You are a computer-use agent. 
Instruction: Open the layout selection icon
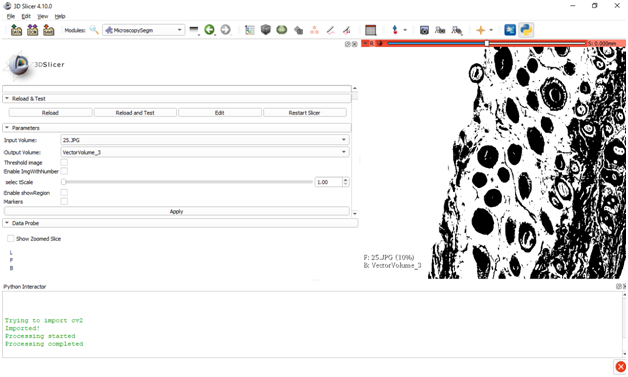point(371,30)
